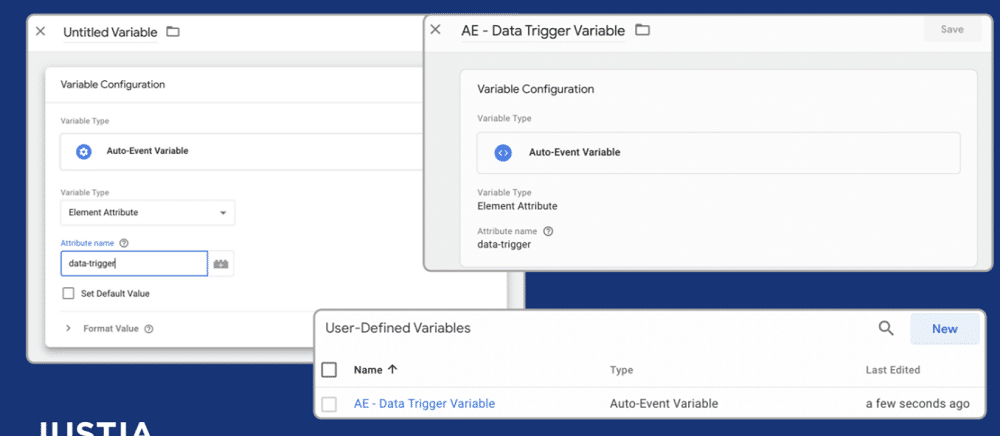Click the folder icon beside AE - Data Trigger Variable
Screen dimensions: 1000x436
point(642,30)
